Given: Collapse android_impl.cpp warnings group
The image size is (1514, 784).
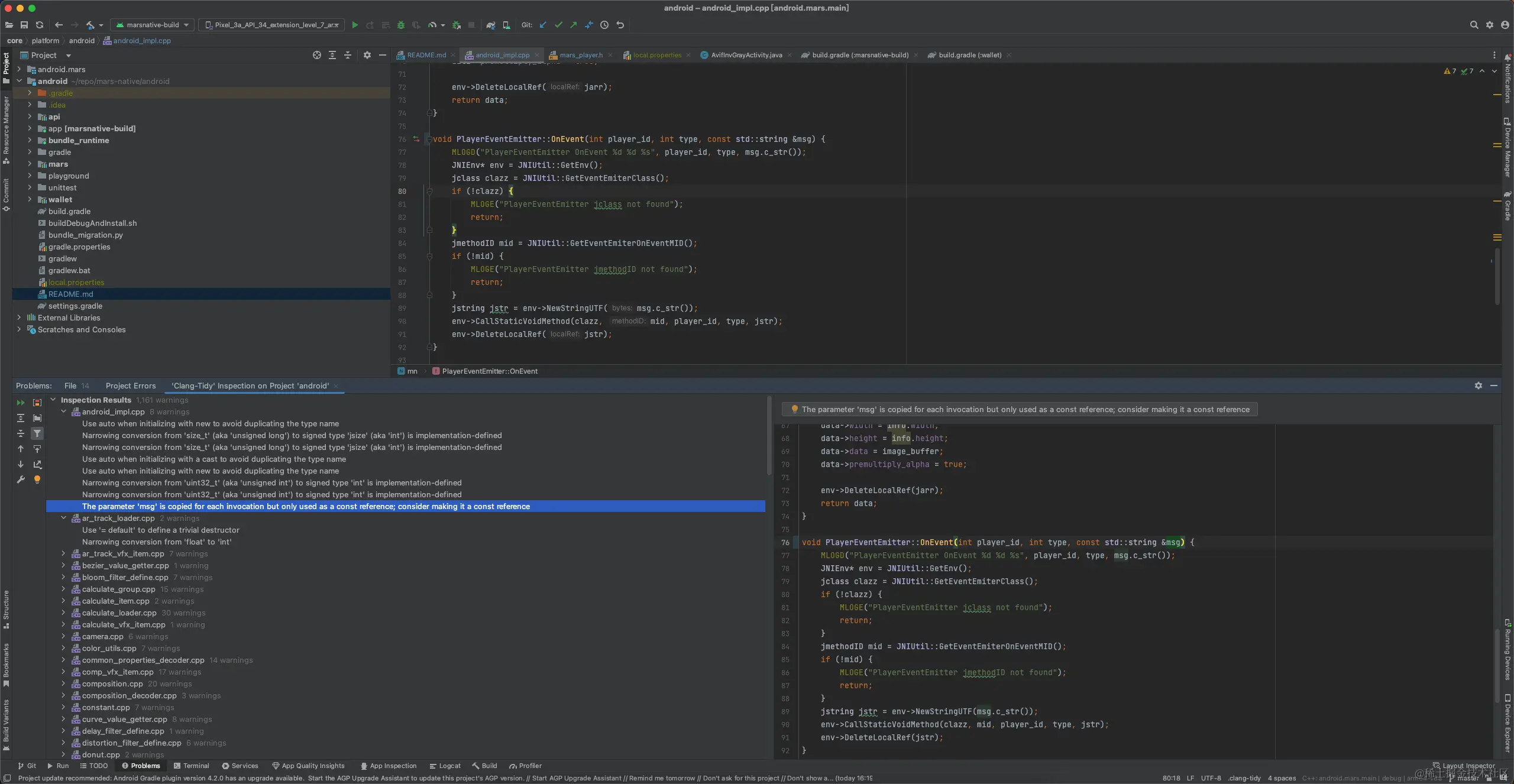Looking at the screenshot, I should (64, 412).
